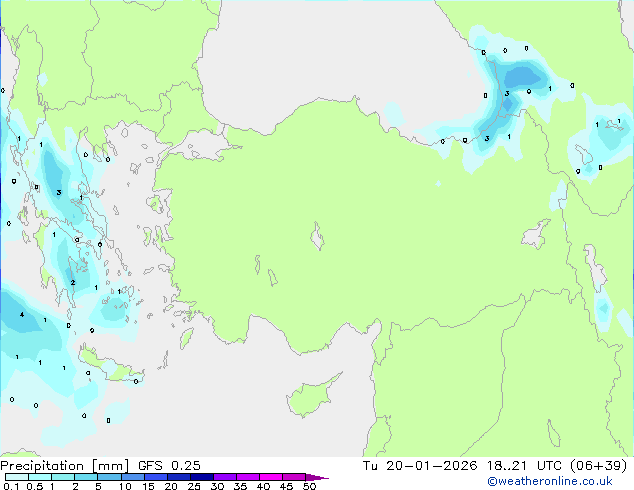Viewport: 634px width, 490px height.
Task: Click the 'Precipitation [mm]' title text
Action: point(65,466)
